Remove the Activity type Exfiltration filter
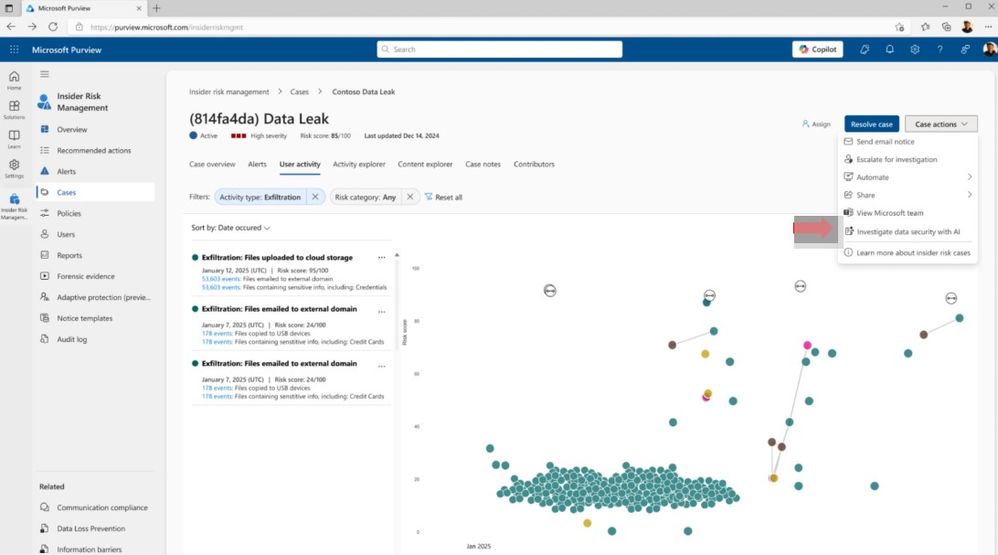 [314, 197]
